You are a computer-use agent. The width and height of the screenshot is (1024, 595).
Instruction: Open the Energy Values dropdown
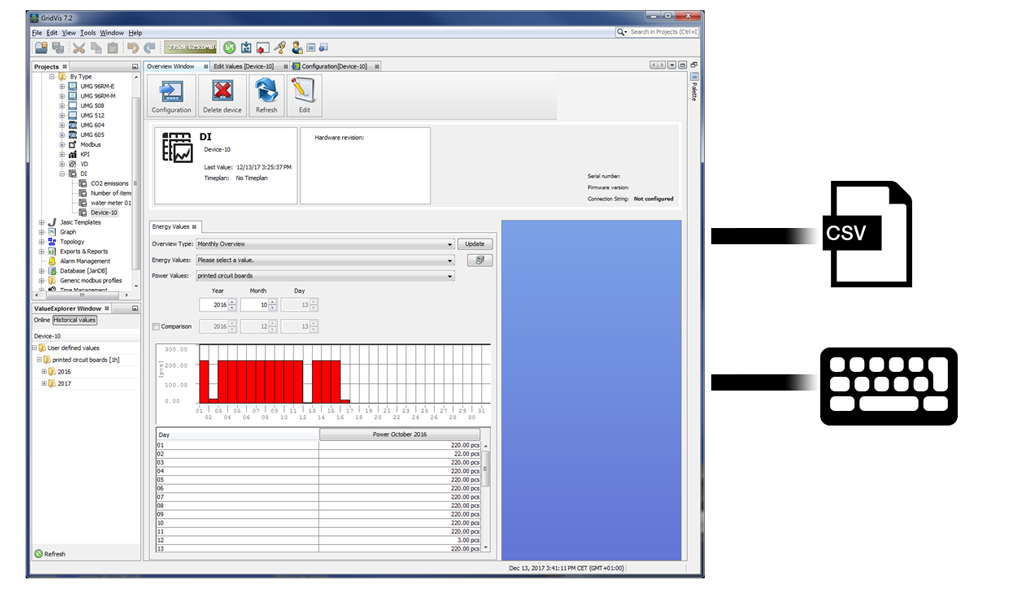click(451, 260)
